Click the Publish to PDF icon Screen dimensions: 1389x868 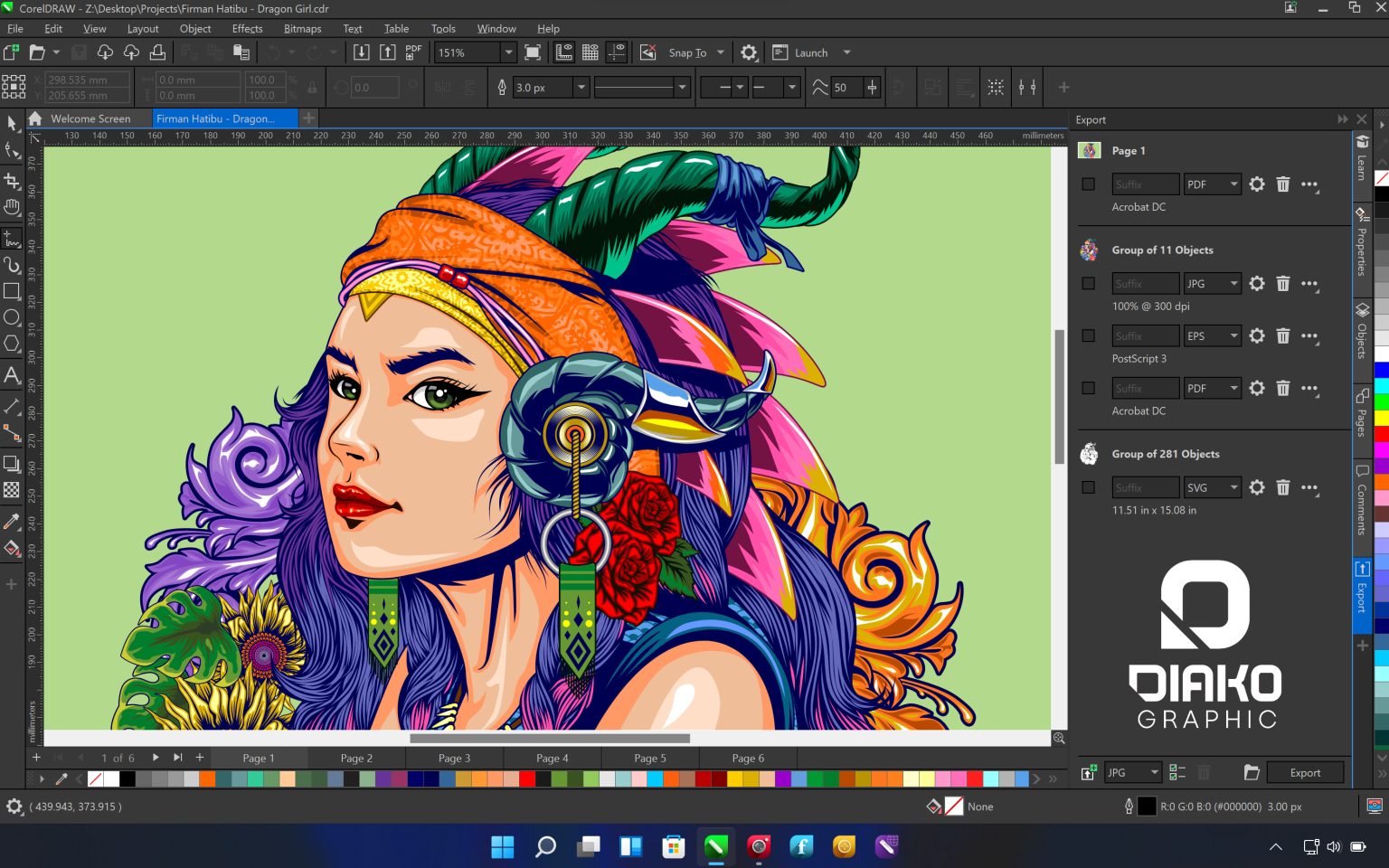[413, 52]
